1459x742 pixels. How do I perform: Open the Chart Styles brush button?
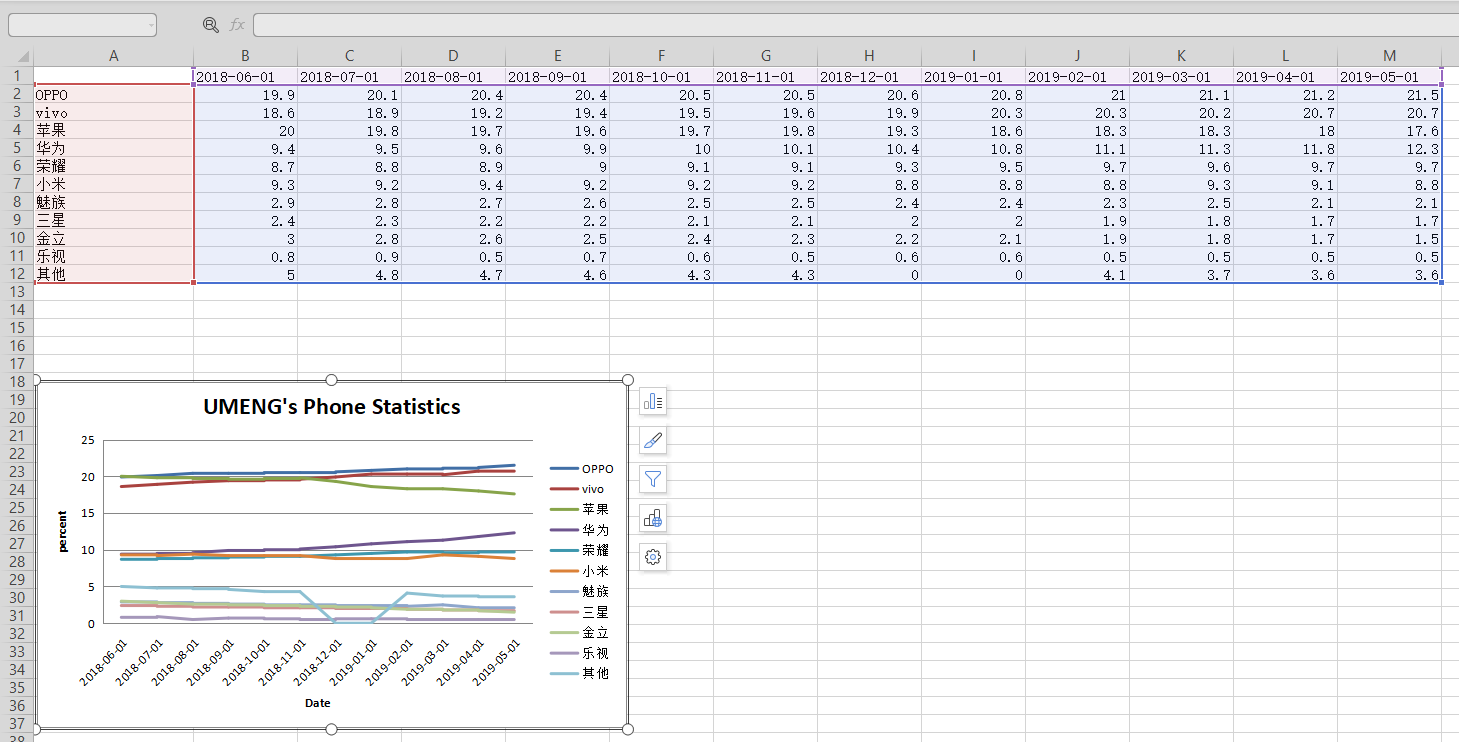(654, 441)
